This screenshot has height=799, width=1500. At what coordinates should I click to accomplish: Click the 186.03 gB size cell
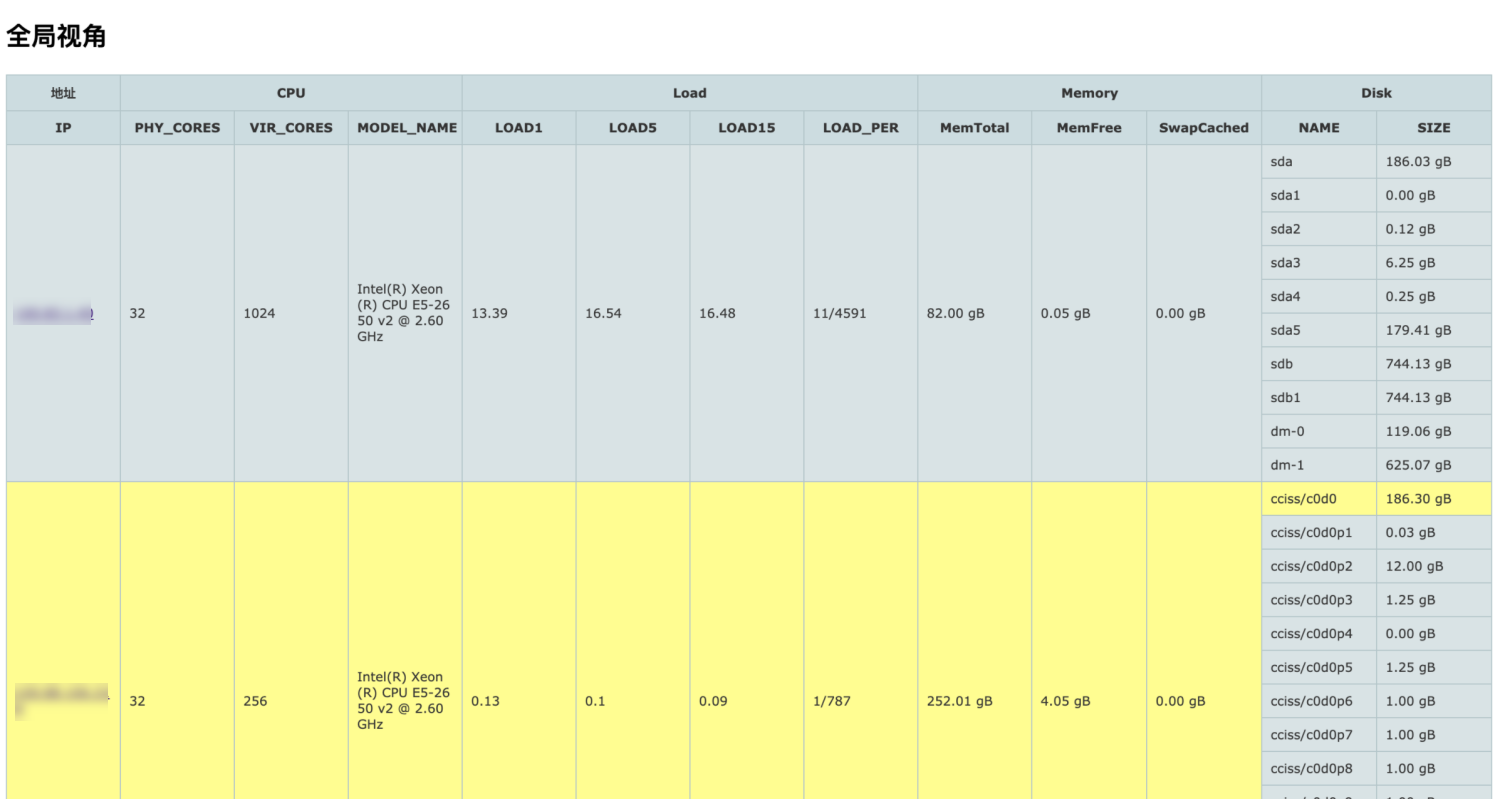[1434, 162]
